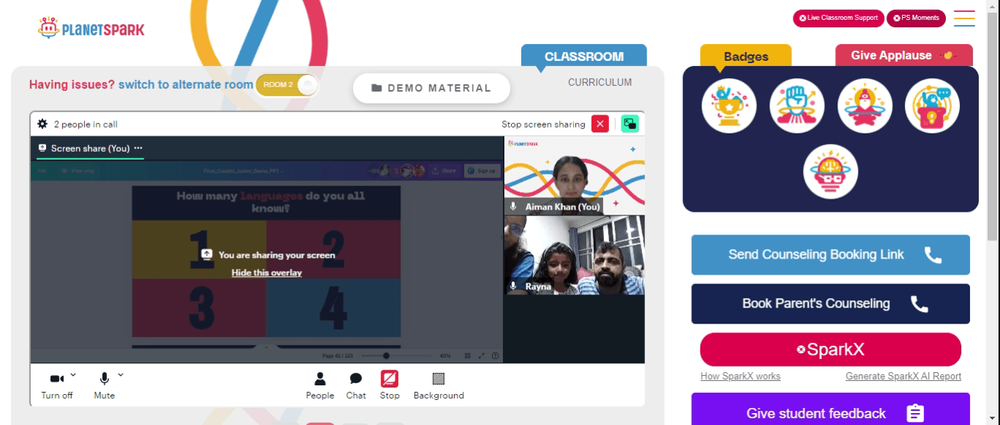The width and height of the screenshot is (1000, 425).
Task: Open the People panel
Action: tap(320, 385)
